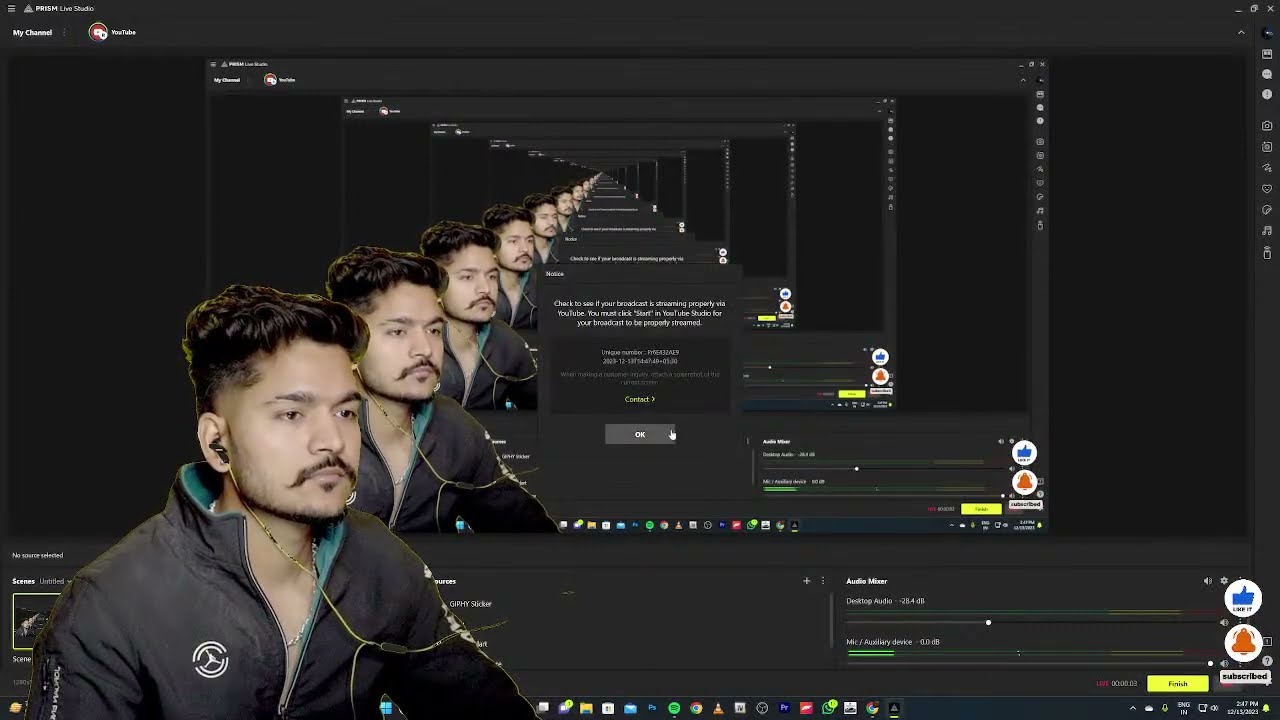Viewport: 1280px width, 720px height.
Task: Mute the Desktop Audio channel
Action: (x=1224, y=622)
